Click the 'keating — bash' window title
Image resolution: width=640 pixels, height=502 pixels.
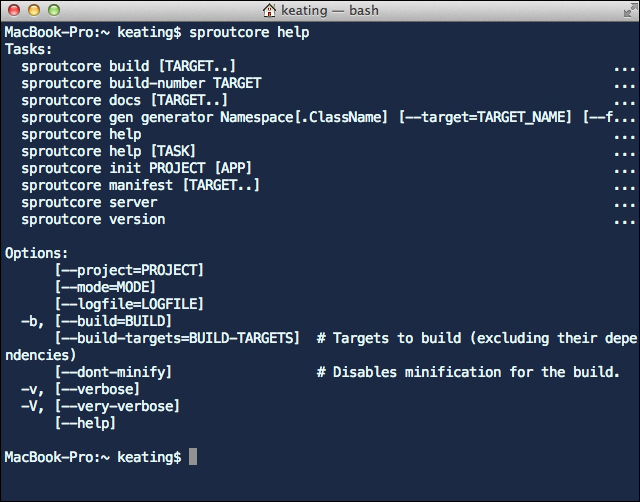click(x=330, y=10)
